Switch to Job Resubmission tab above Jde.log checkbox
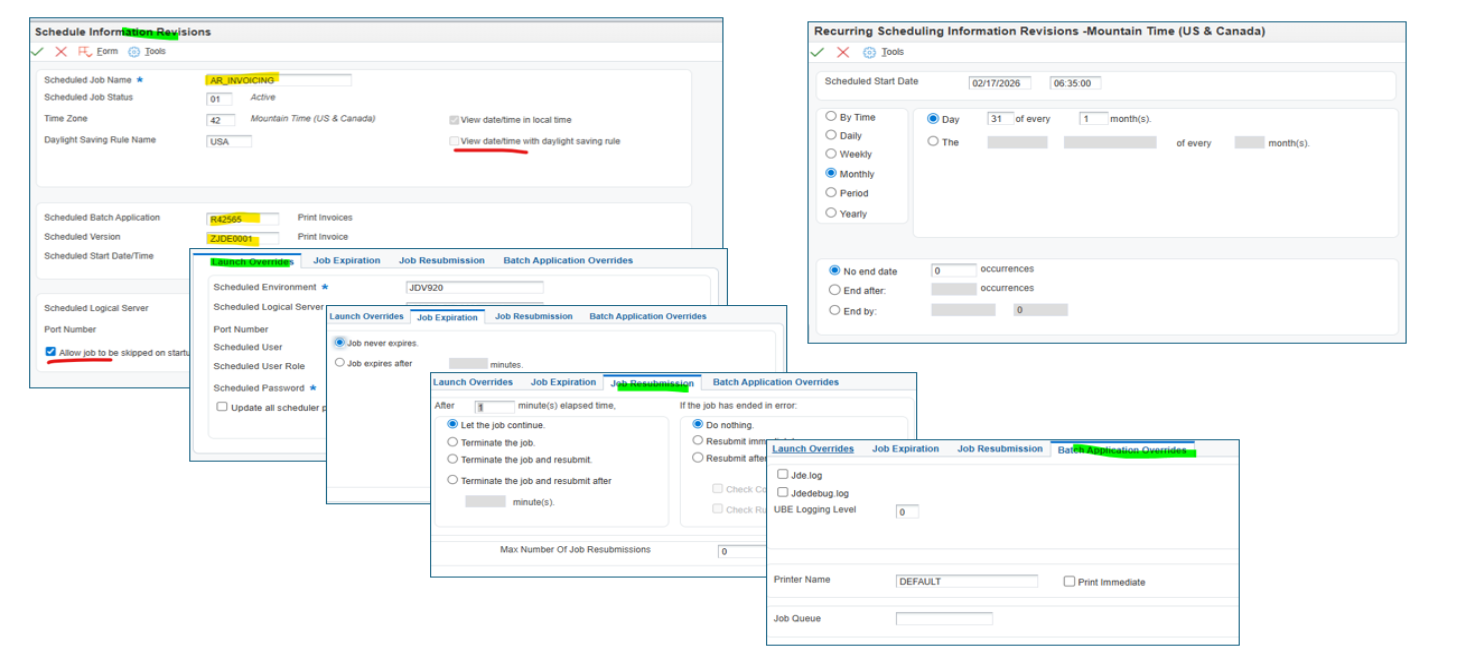Image resolution: width=1466 pixels, height=665 pixels. pos(999,449)
